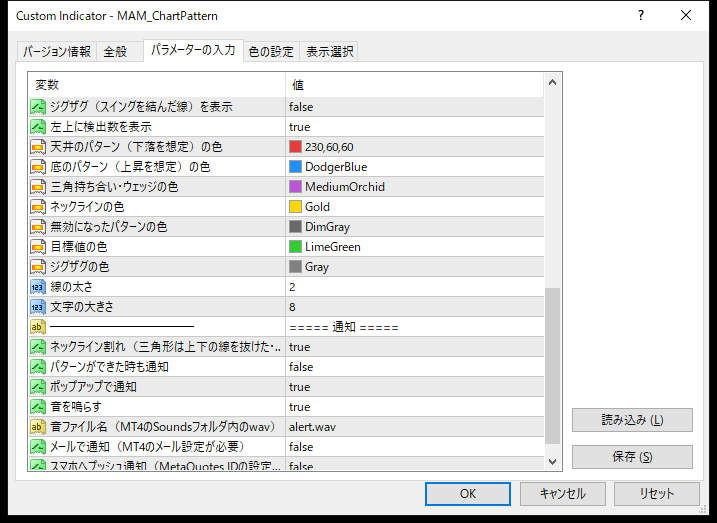Image resolution: width=717 pixels, height=523 pixels.
Task: Click the color-type icon beside 底のパターン（上昇を想定）の色
Action: click(x=38, y=167)
